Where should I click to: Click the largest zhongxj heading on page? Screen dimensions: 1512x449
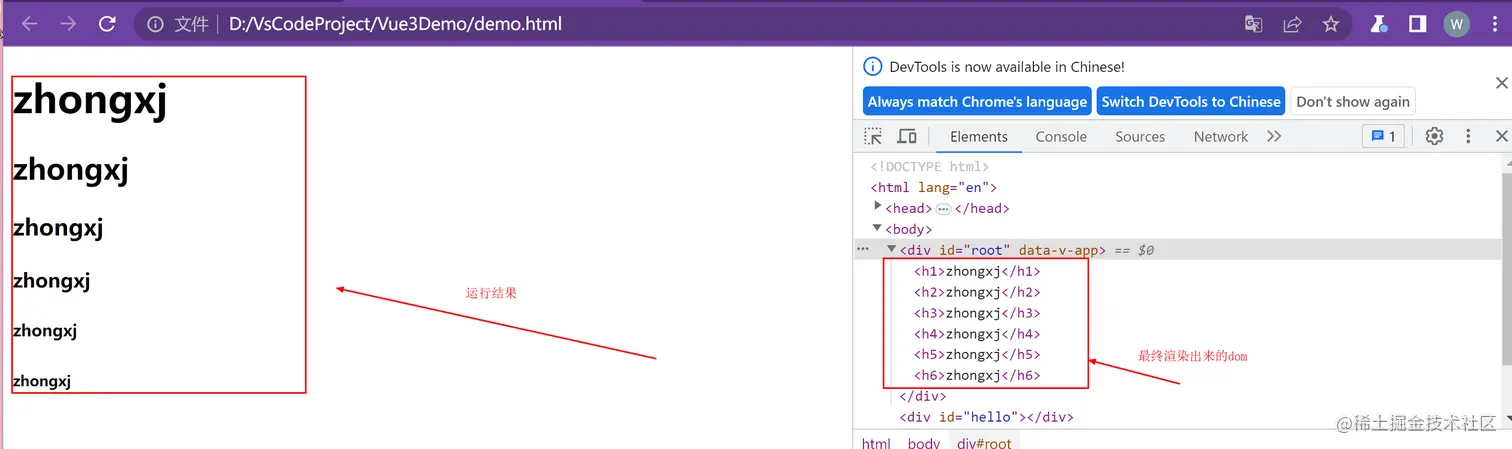click(90, 100)
